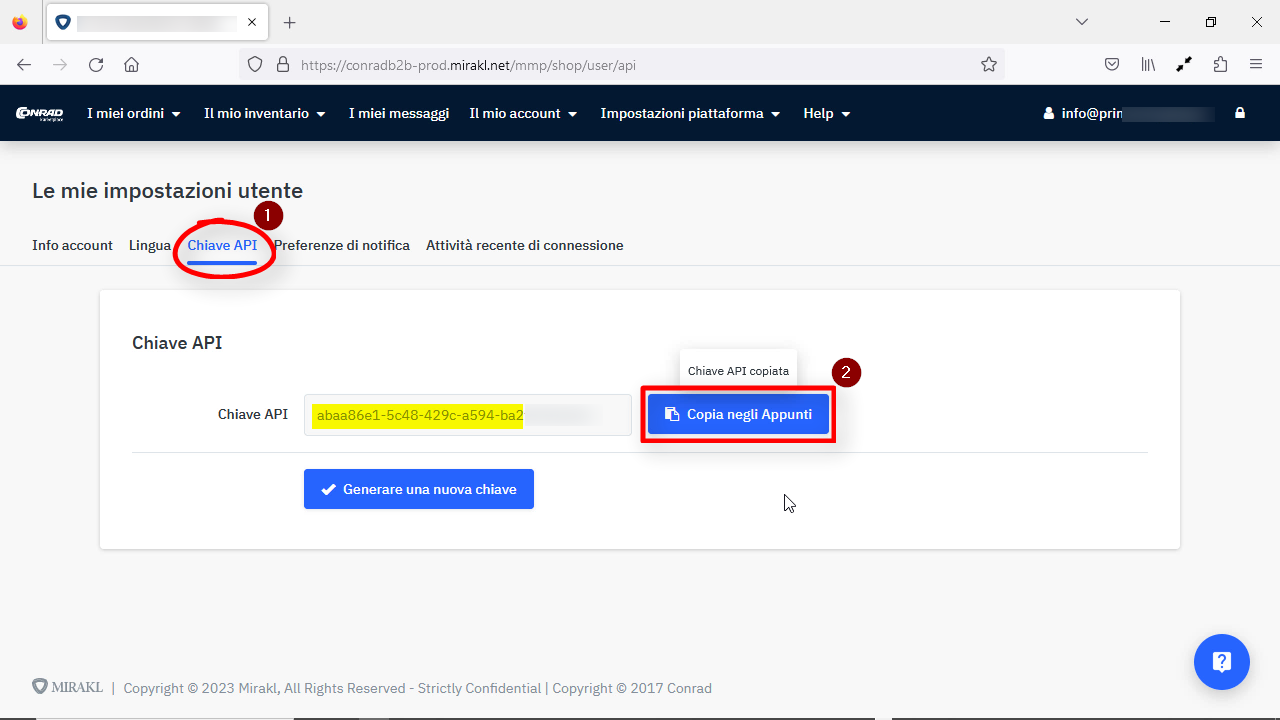Click inside the Chiave API text field
This screenshot has width=1280, height=720.
point(467,414)
